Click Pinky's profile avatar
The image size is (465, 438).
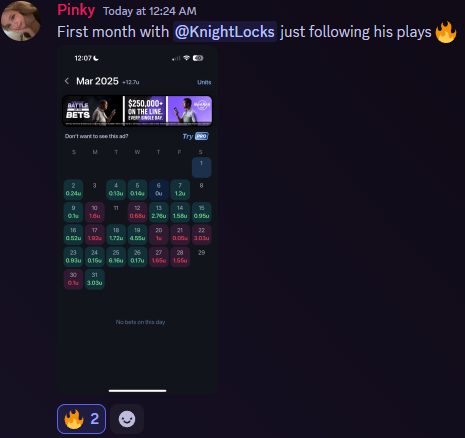[x=21, y=21]
